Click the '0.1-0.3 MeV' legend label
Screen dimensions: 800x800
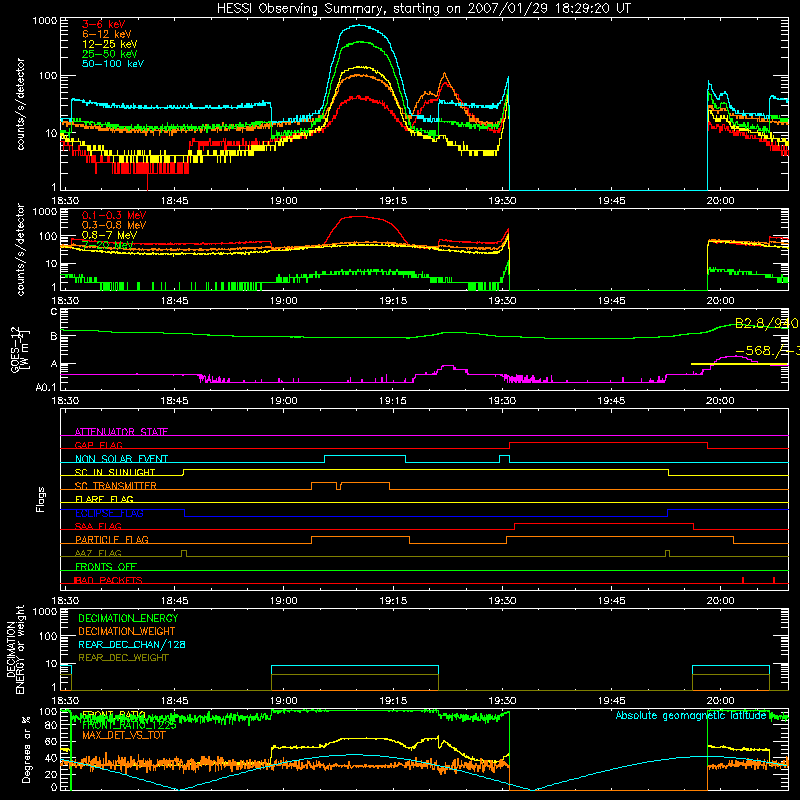coord(114,215)
